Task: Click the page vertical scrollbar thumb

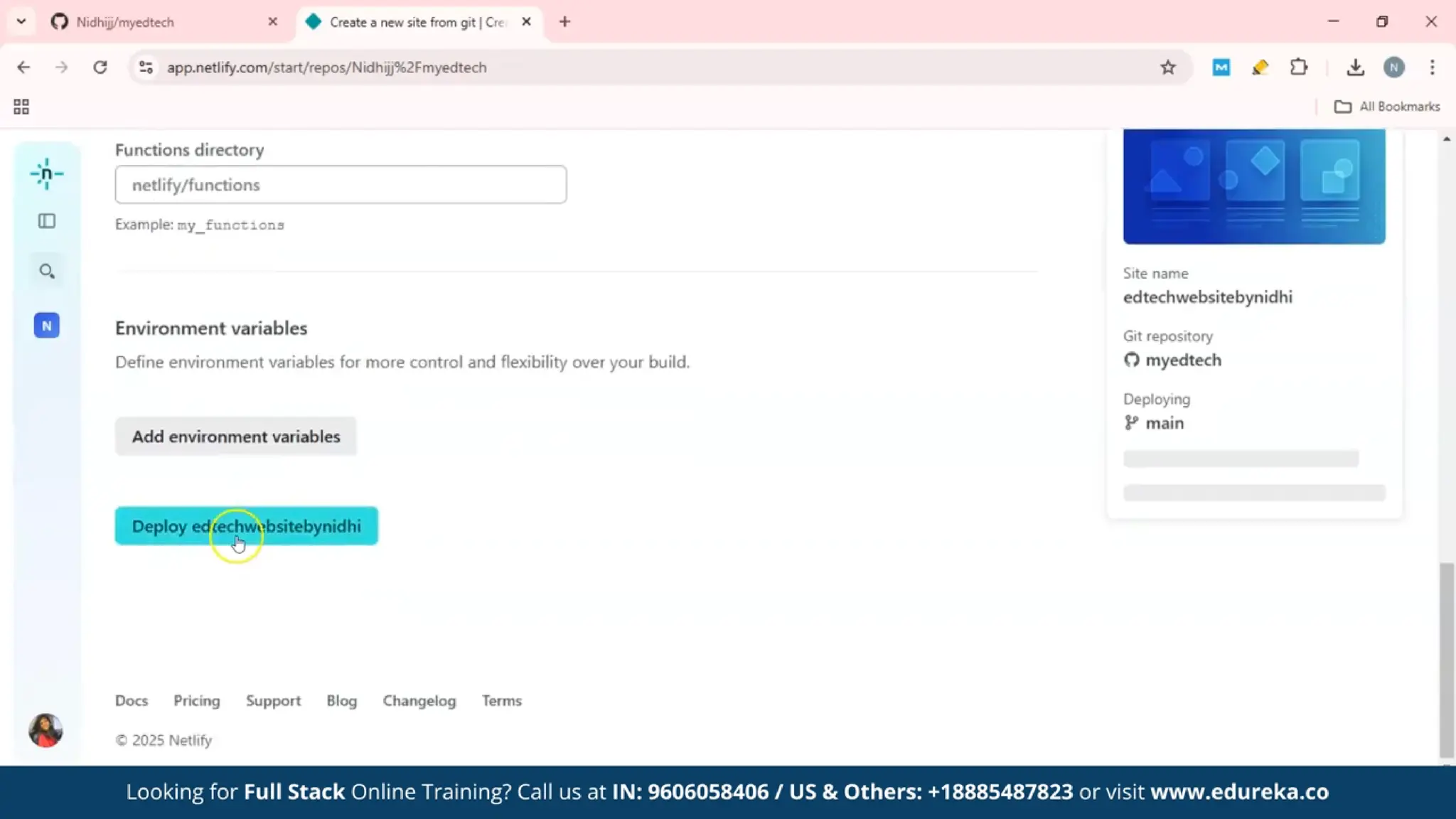Action: (1446, 660)
